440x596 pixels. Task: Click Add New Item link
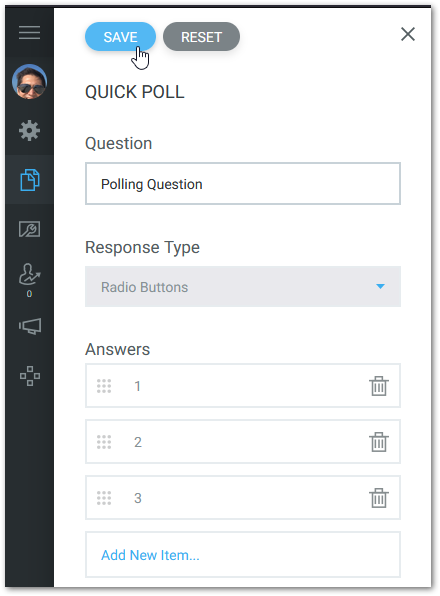point(150,555)
